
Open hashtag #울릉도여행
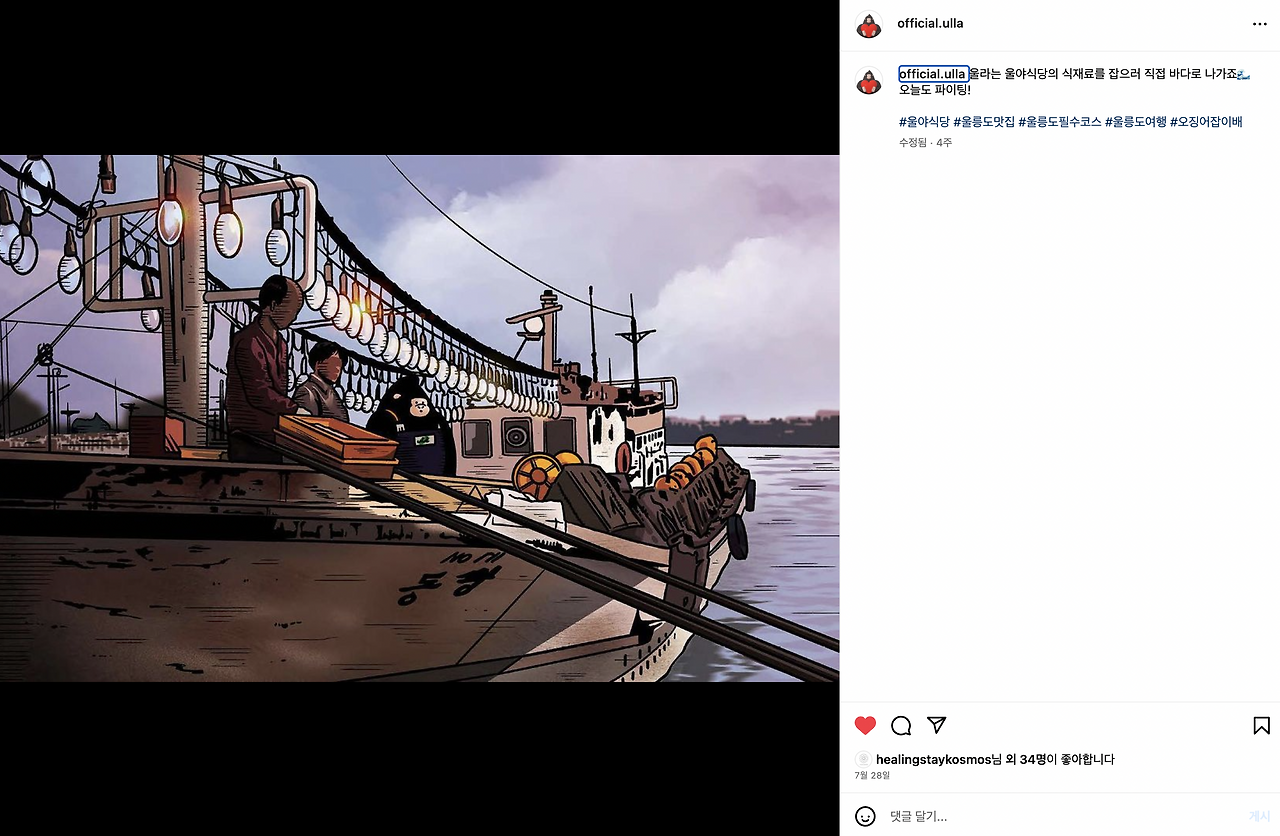[x=1135, y=122]
